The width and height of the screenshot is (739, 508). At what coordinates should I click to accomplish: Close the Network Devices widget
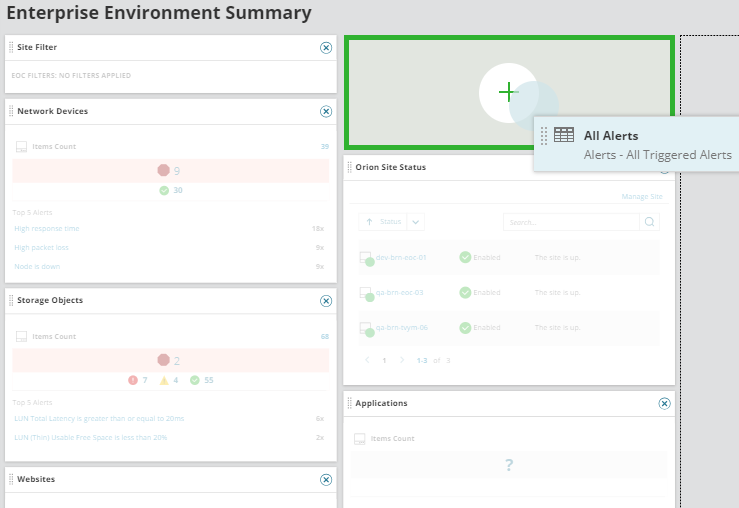pos(325,112)
